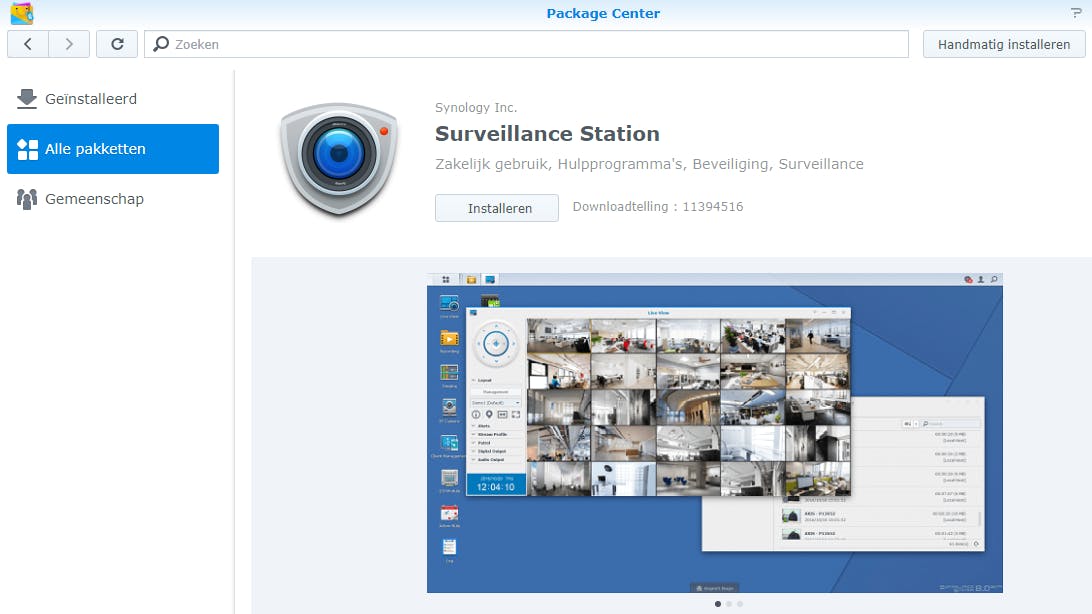This screenshot has height=614, width=1092.
Task: Go forward with the right arrow button
Action: (69, 44)
